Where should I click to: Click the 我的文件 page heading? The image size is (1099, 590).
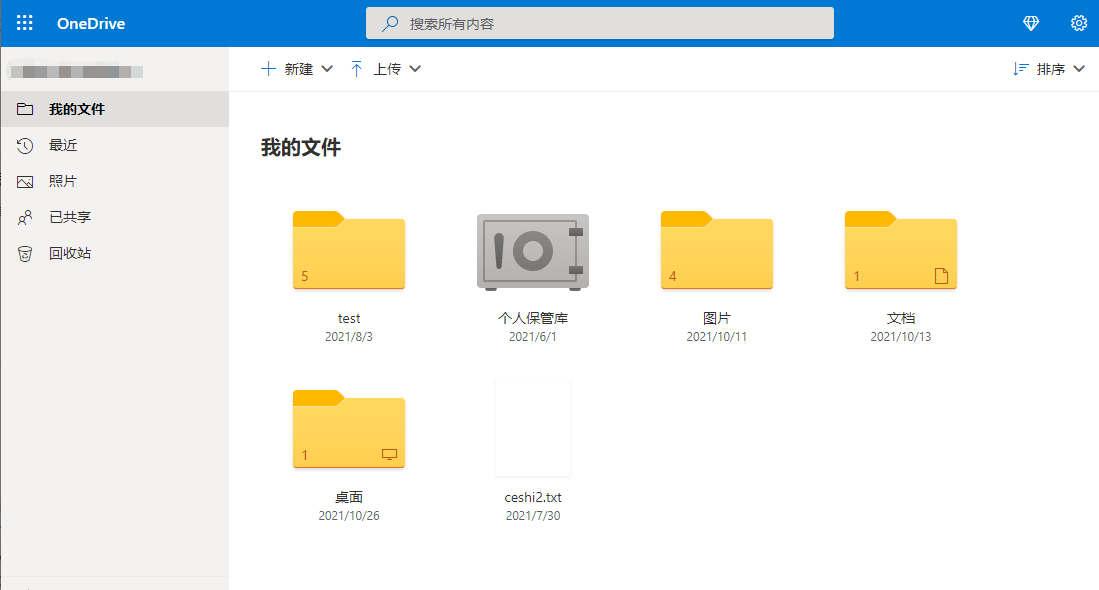coord(301,147)
